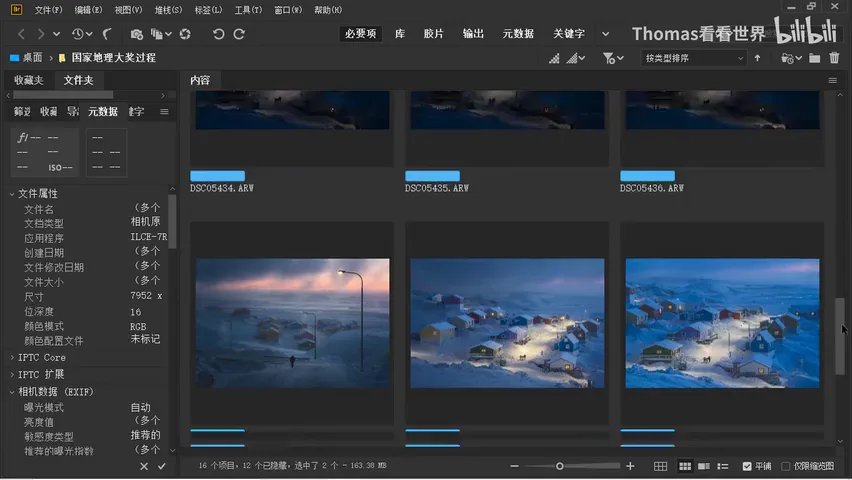Select the DSC05436.ARW thumbnail
The image size is (852, 480).
tap(722, 110)
